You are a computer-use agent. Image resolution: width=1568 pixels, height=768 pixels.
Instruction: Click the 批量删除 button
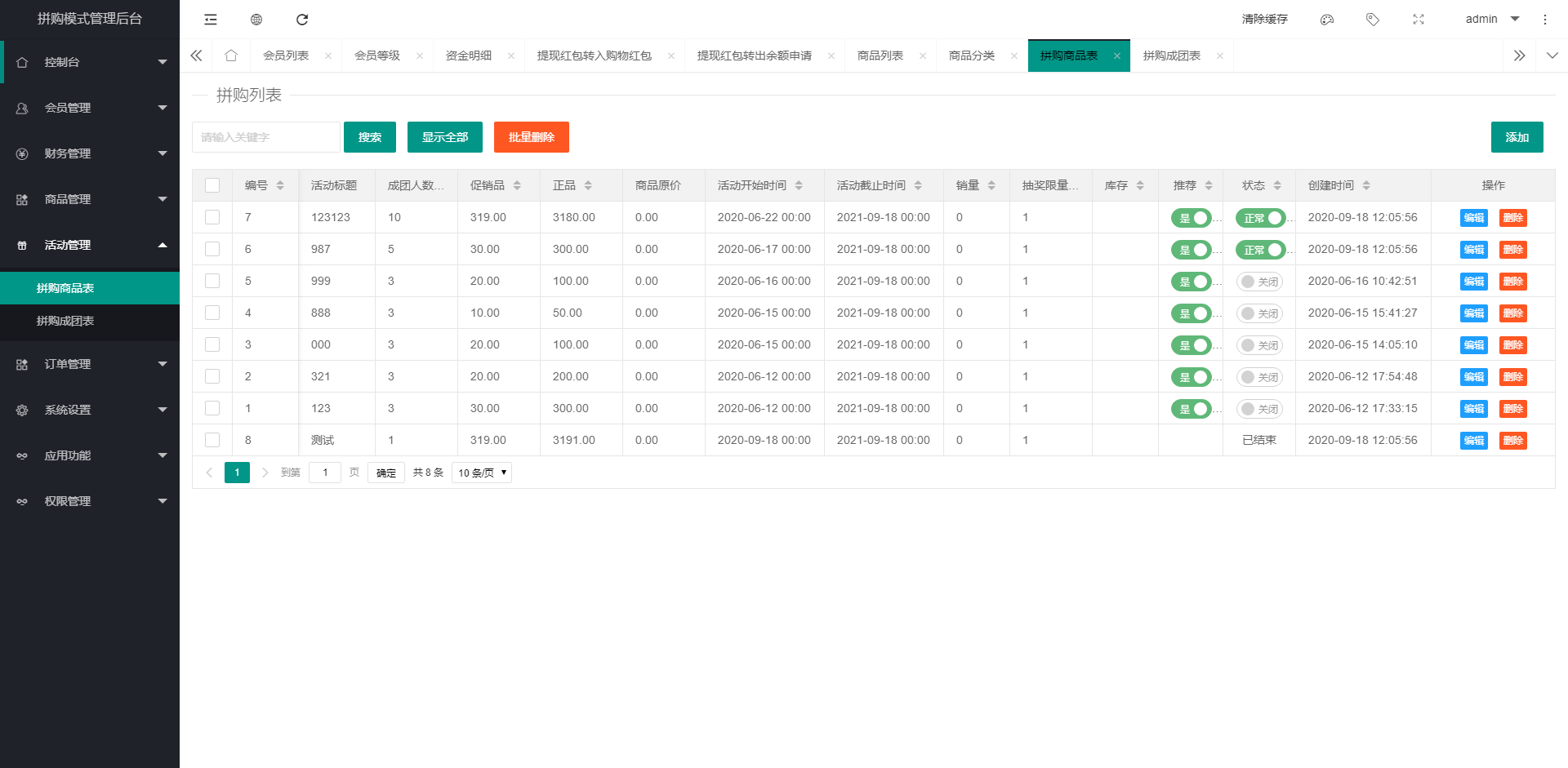pyautogui.click(x=531, y=137)
